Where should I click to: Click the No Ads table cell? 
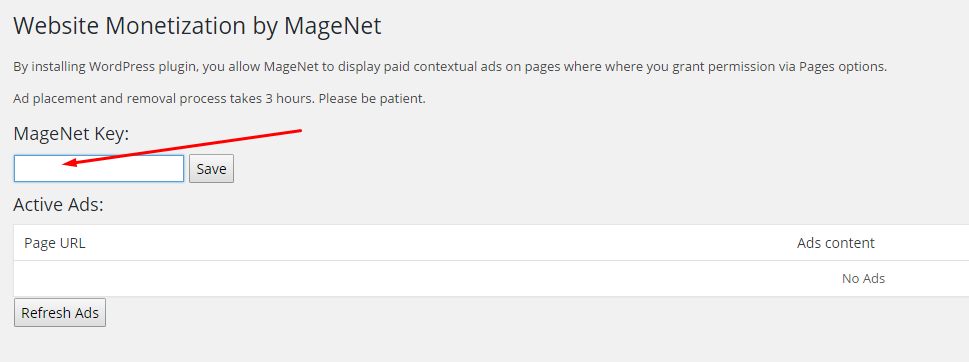coord(863,279)
